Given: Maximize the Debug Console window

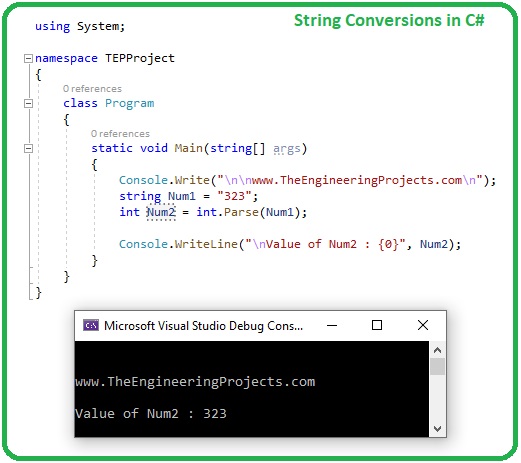Looking at the screenshot, I should (377, 325).
